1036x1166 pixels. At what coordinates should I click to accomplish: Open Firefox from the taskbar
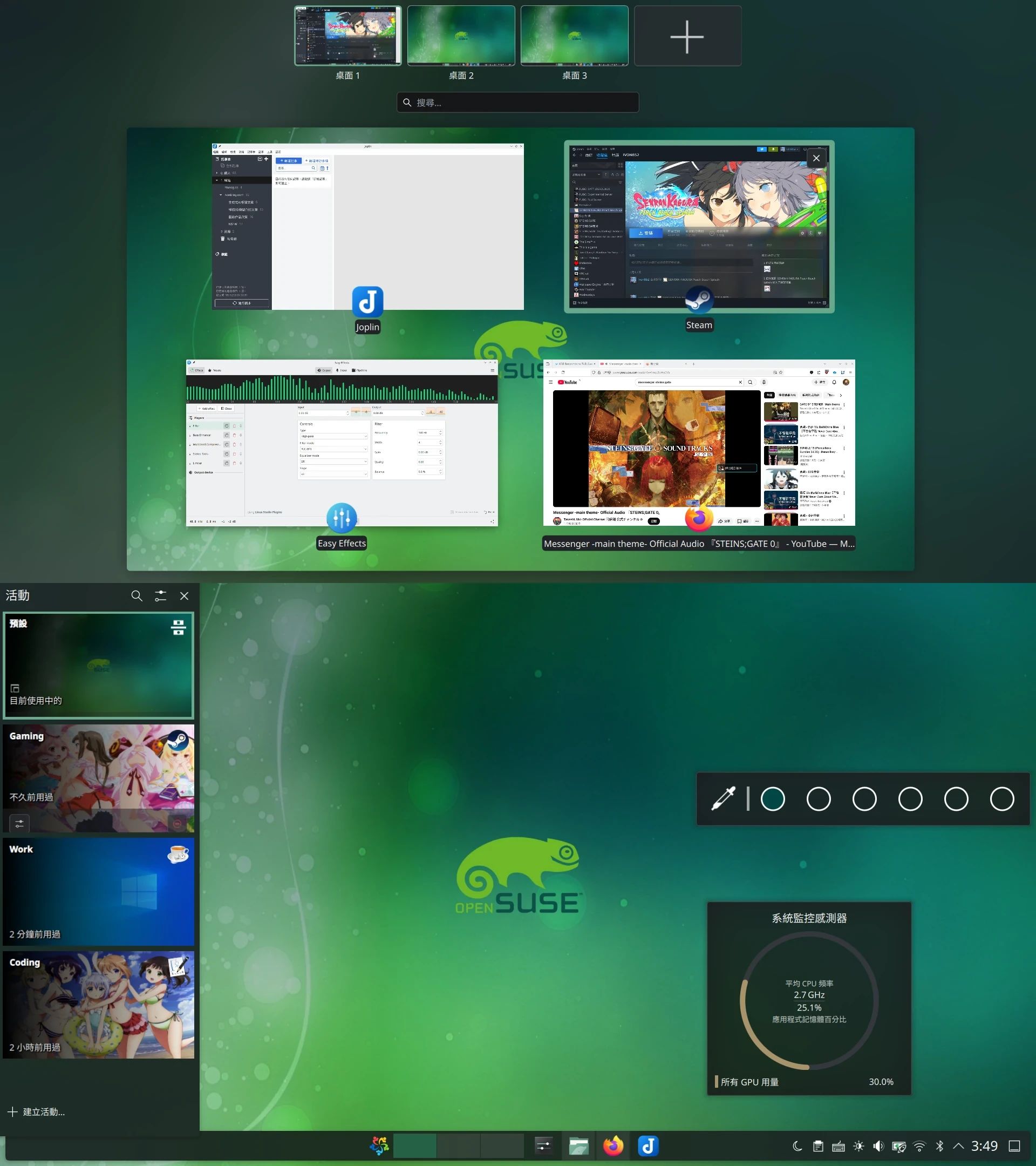coord(614,1146)
